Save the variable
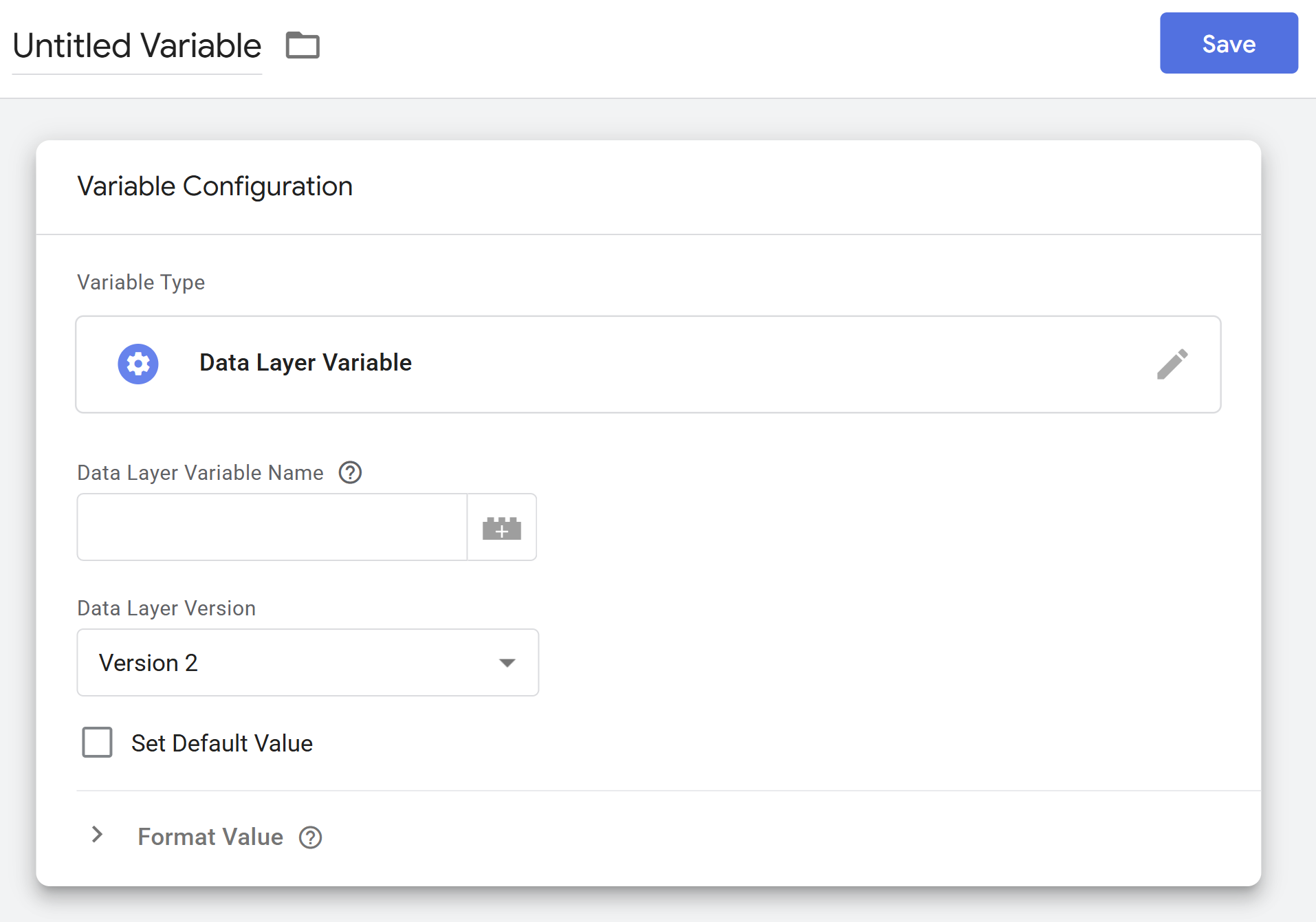Viewport: 1316px width, 922px height. 1228,43
